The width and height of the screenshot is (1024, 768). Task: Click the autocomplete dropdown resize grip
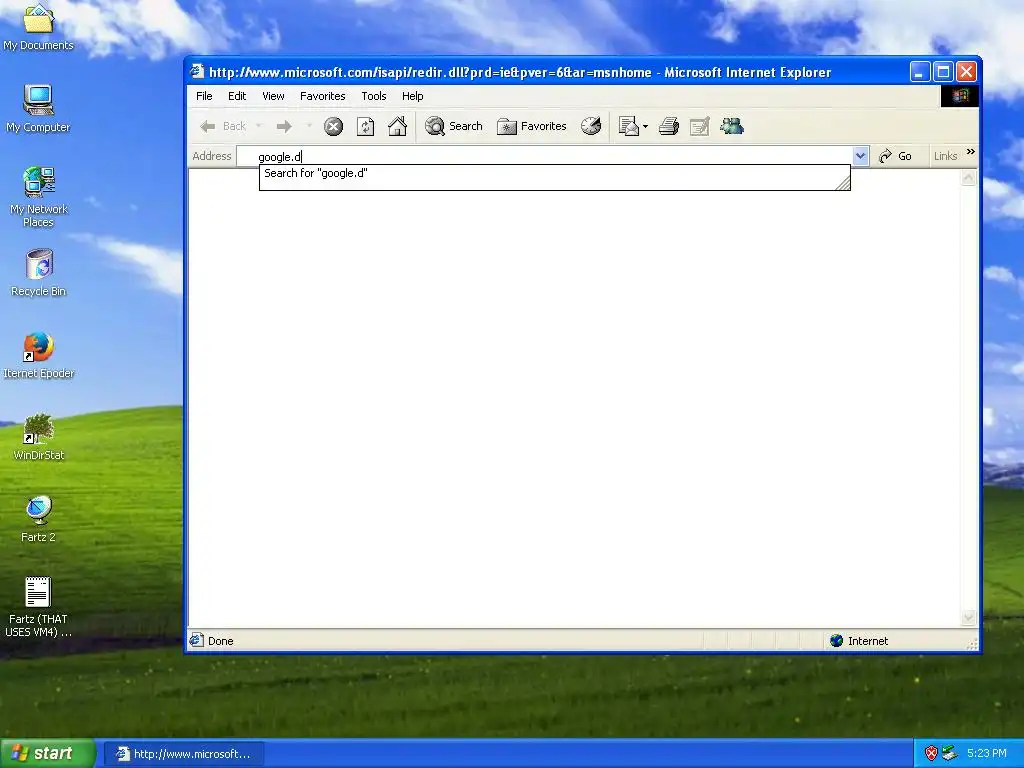coord(843,184)
